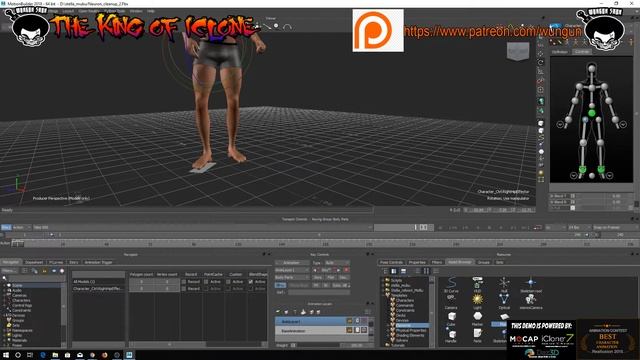Select Templates folder in Asset Browser tree

[399, 296]
